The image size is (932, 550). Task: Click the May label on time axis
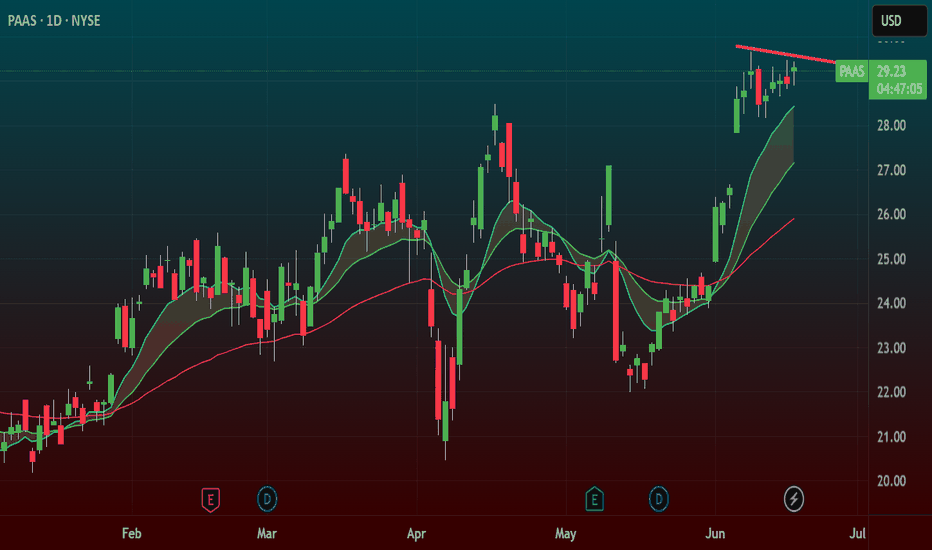coord(565,533)
